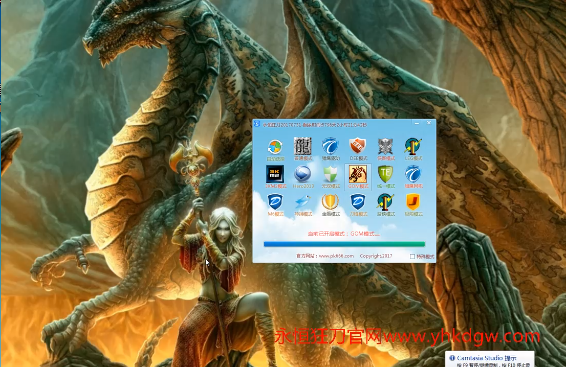Click the green-white shield mode icon
The height and width of the screenshot is (367, 566).
330,174
